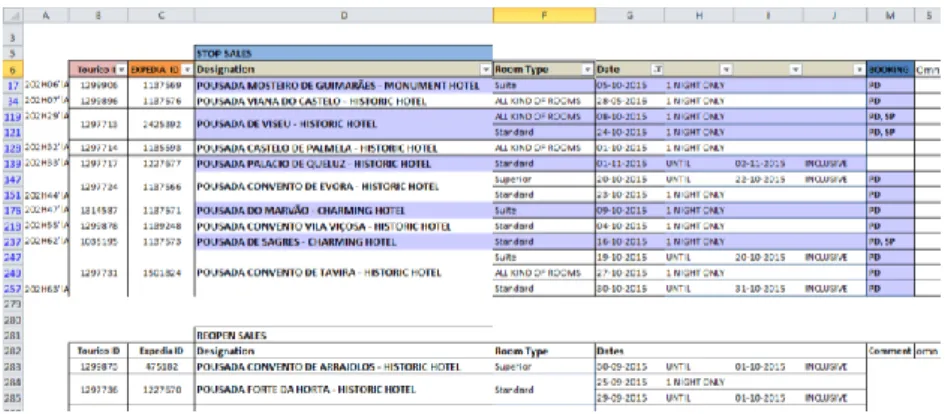Click the Select All corner of the grid

click(x=13, y=16)
